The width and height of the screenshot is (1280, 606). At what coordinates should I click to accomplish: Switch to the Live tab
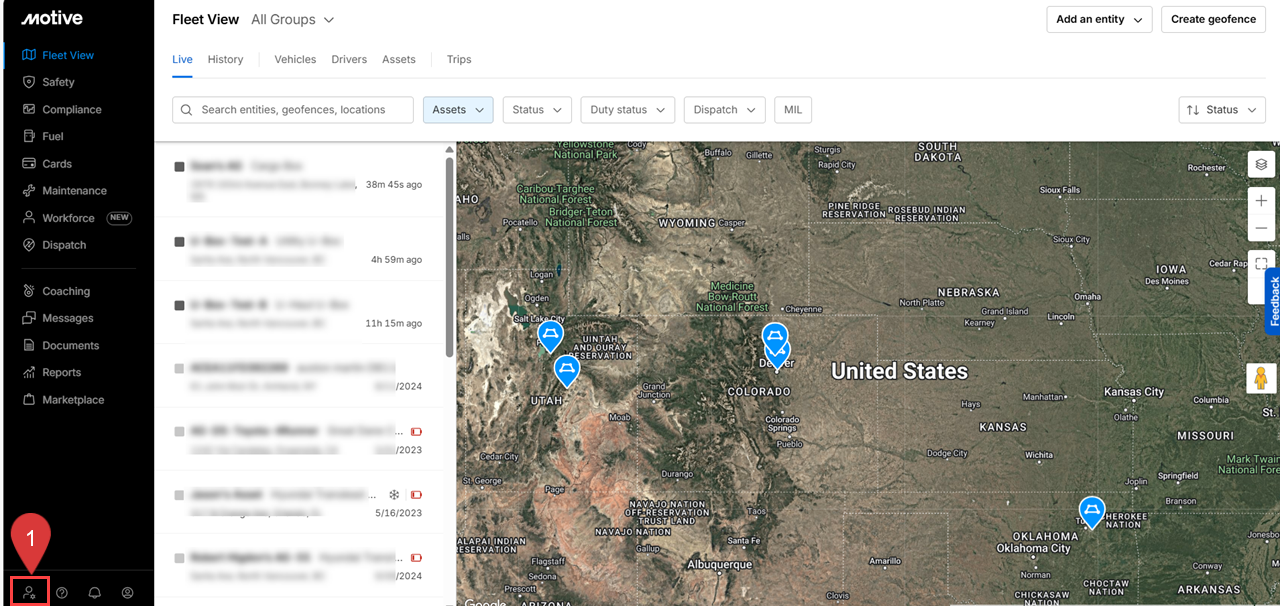point(182,59)
